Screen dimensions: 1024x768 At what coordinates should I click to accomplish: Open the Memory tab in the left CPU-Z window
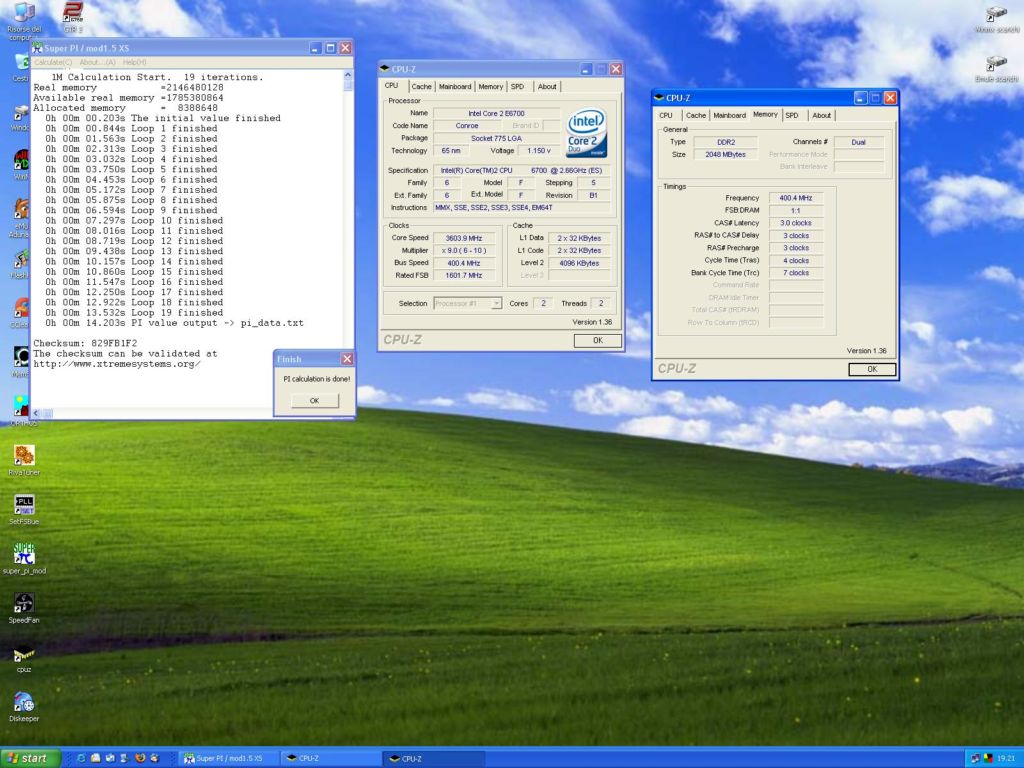[490, 86]
